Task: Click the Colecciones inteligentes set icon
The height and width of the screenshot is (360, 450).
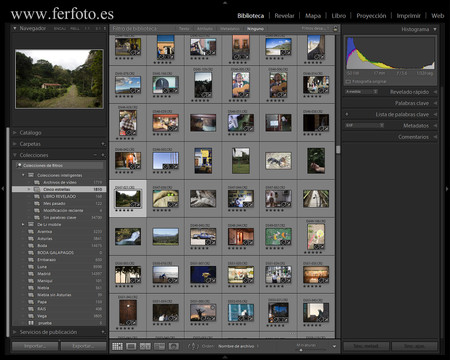Action: tap(31, 175)
